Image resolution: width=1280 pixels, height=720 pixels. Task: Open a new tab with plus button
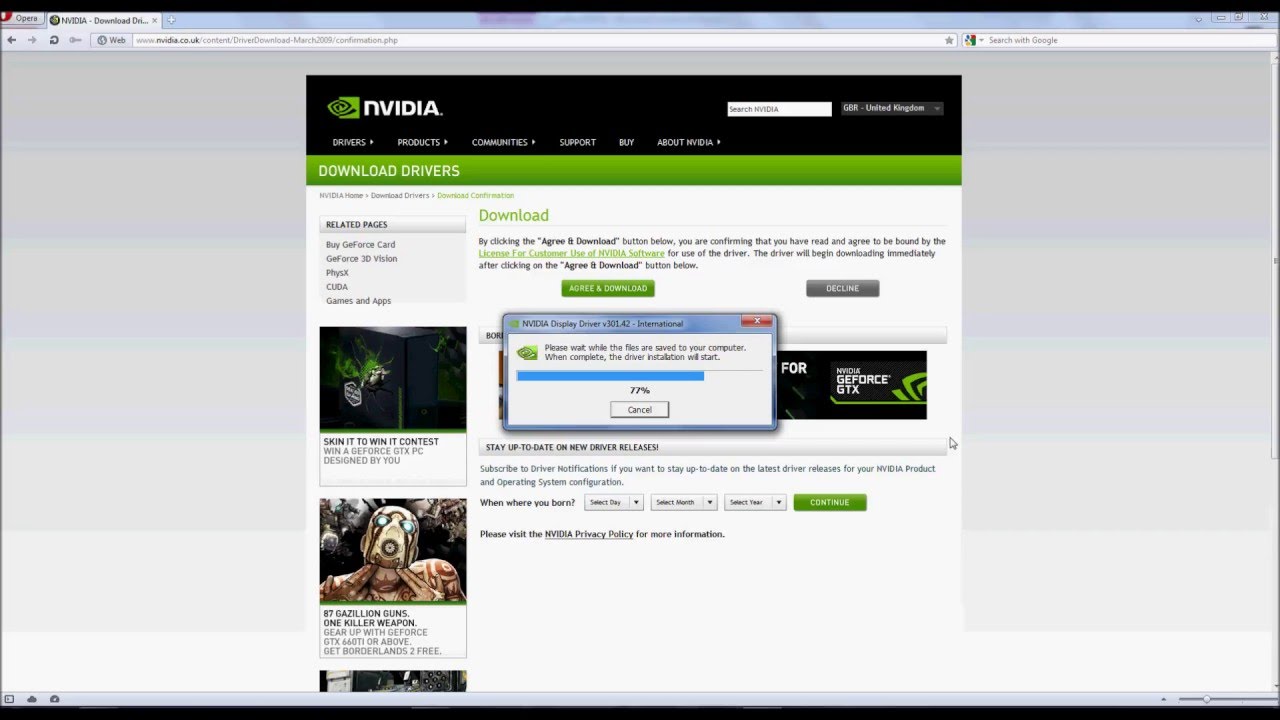click(x=171, y=20)
